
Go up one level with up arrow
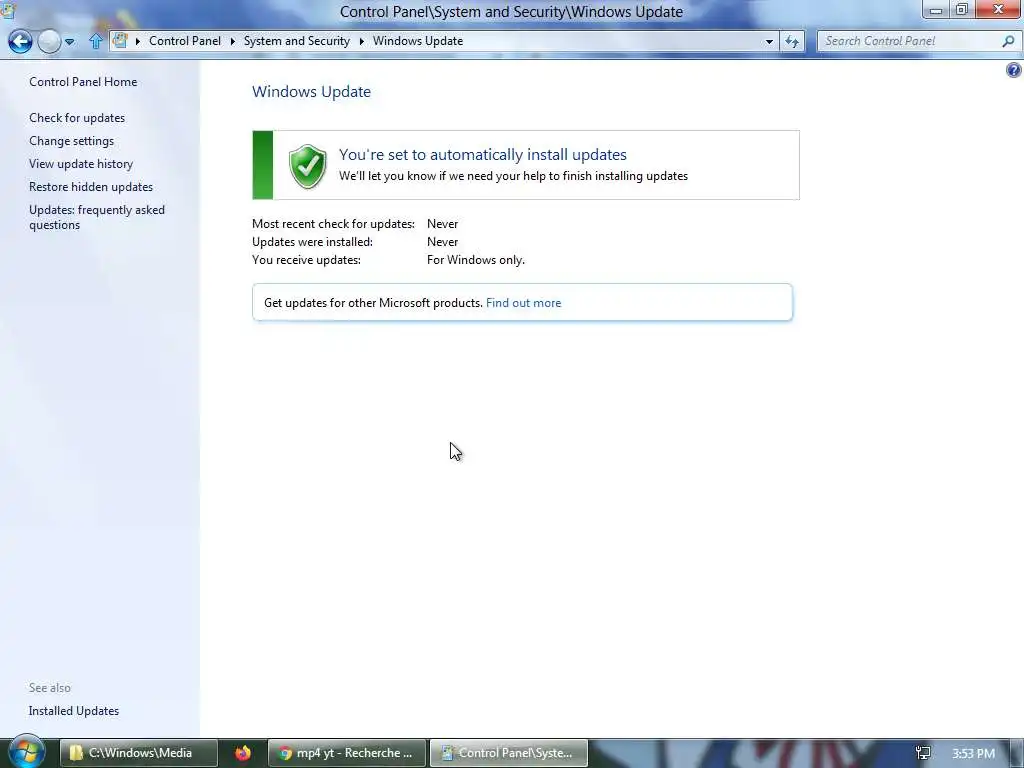coord(95,41)
